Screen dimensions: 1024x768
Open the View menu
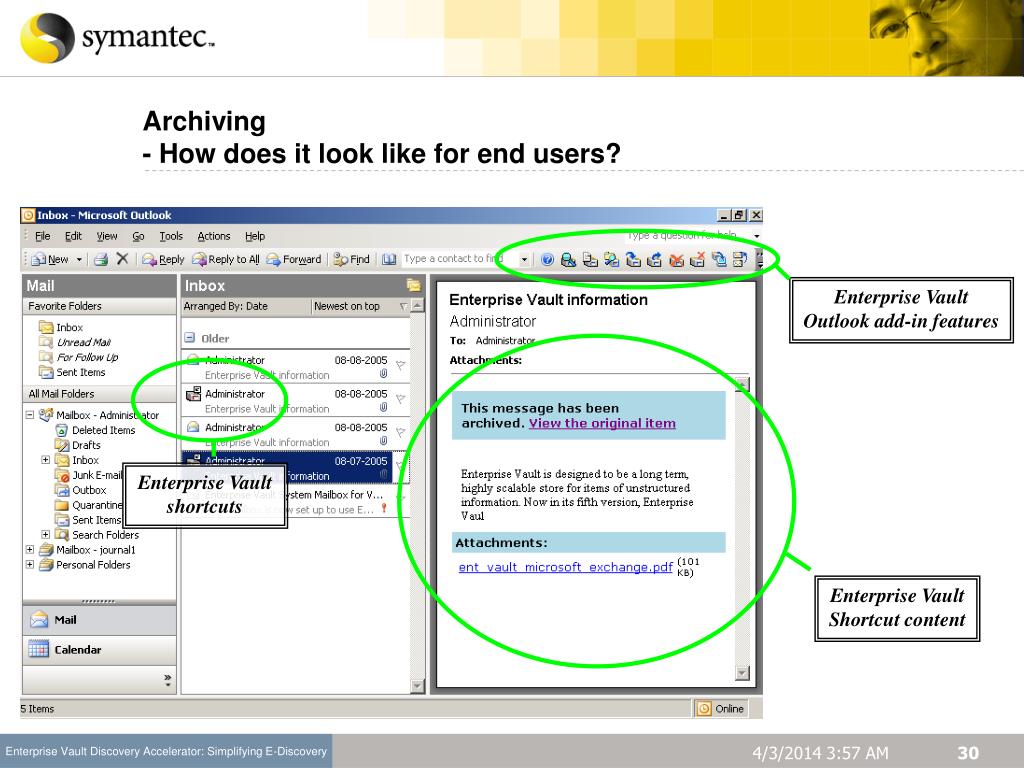coord(107,236)
